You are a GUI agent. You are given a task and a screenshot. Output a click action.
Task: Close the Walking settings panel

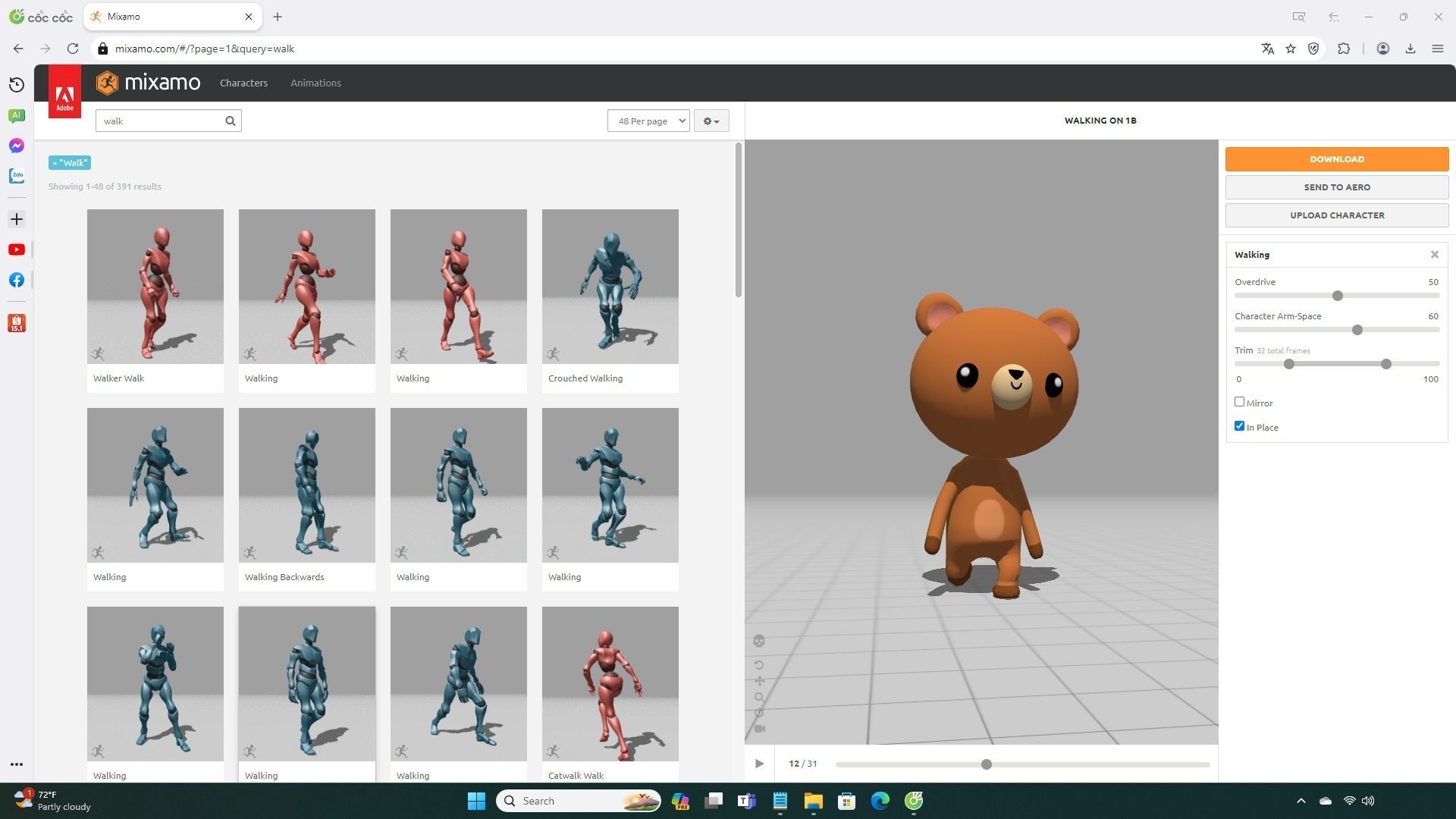coord(1435,255)
